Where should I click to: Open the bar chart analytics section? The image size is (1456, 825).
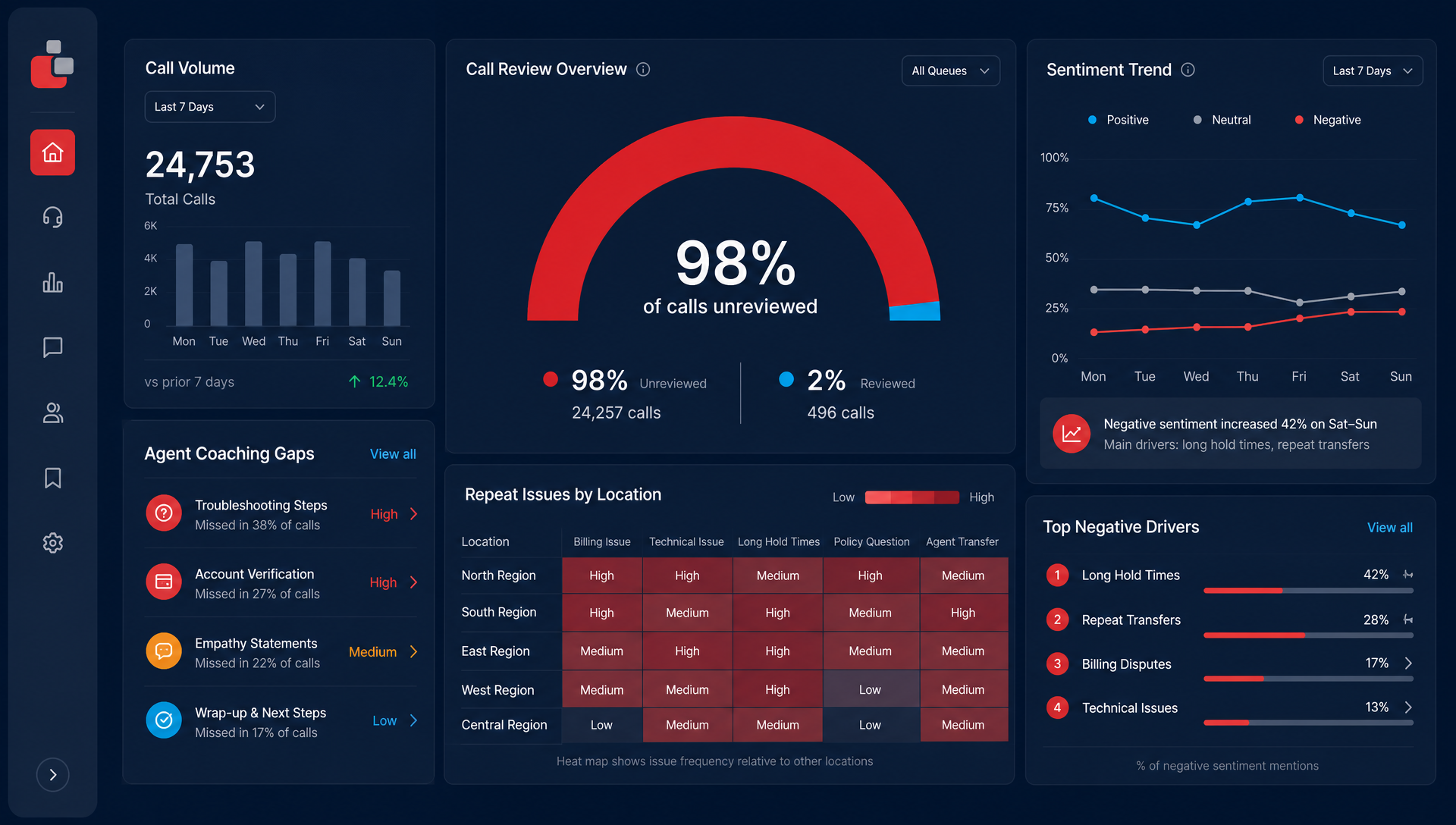(x=52, y=283)
